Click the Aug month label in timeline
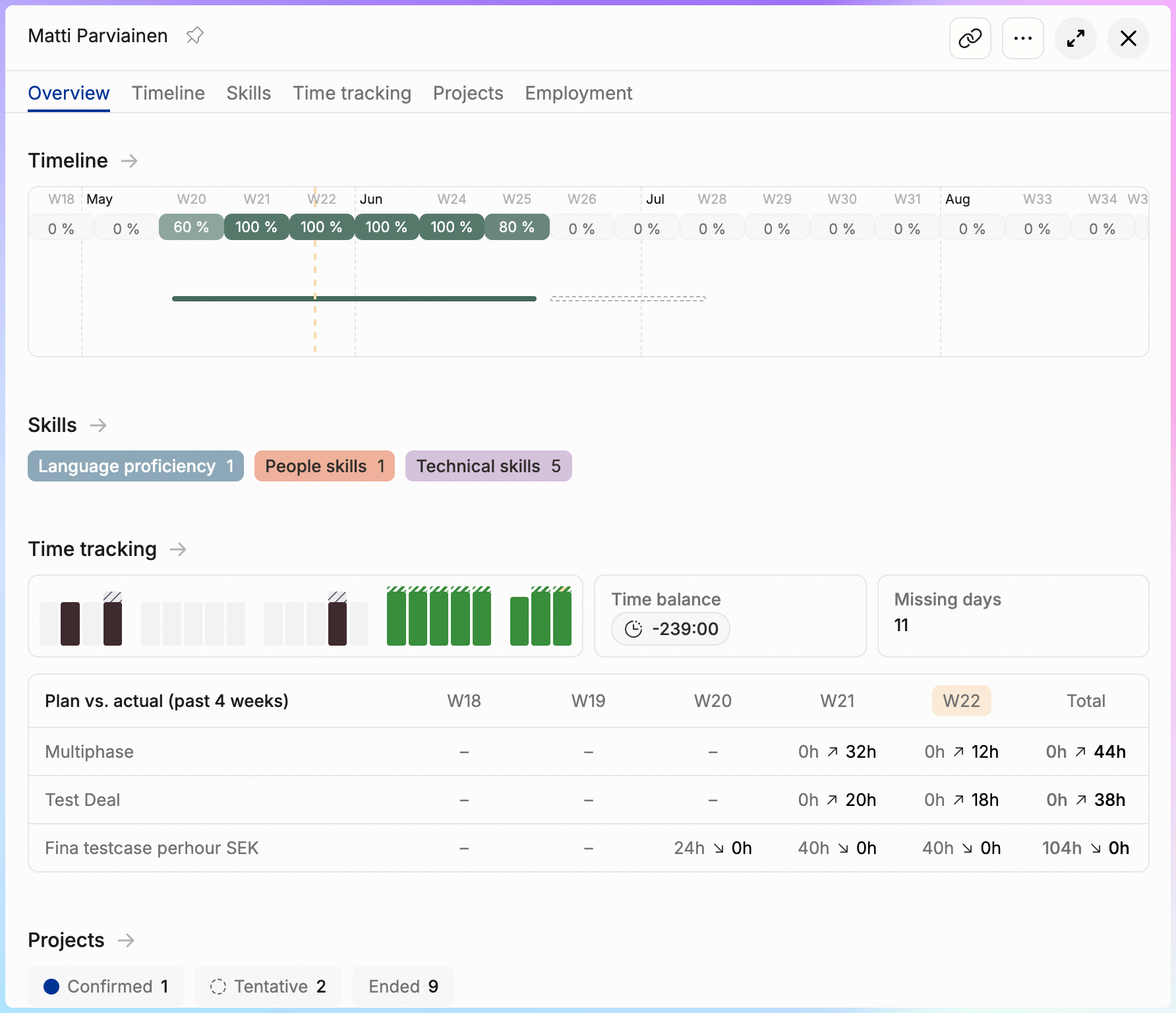 pyautogui.click(x=957, y=199)
